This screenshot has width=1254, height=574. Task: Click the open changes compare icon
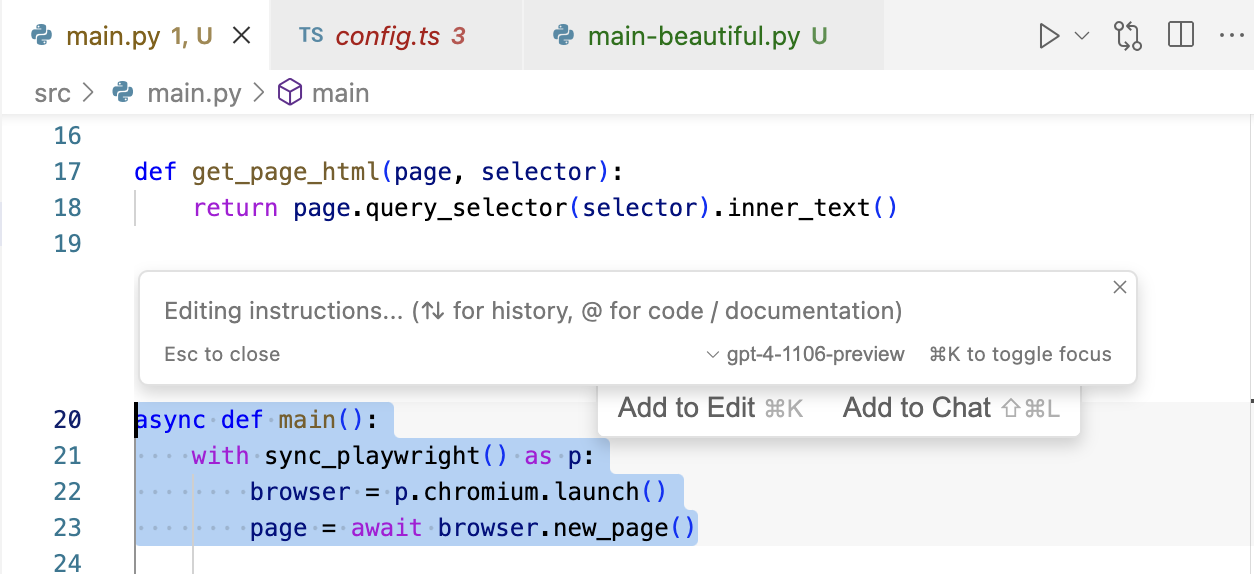pos(1127,37)
